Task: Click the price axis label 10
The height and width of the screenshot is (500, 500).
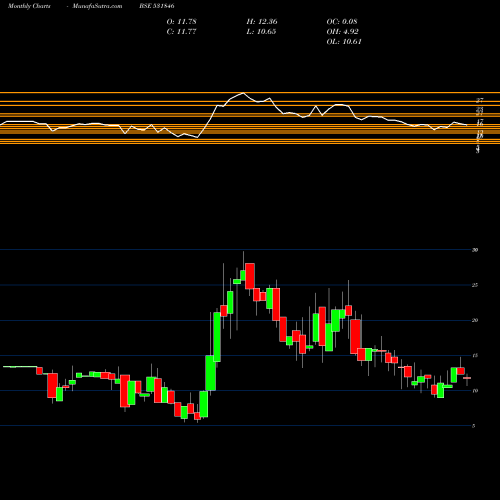Action: [475, 391]
